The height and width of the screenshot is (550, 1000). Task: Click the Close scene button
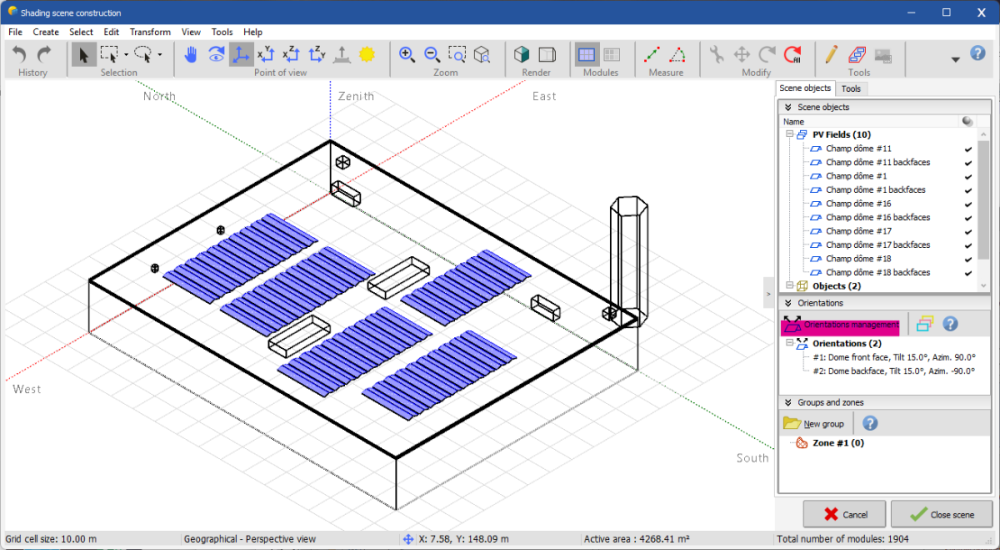[x=940, y=515]
